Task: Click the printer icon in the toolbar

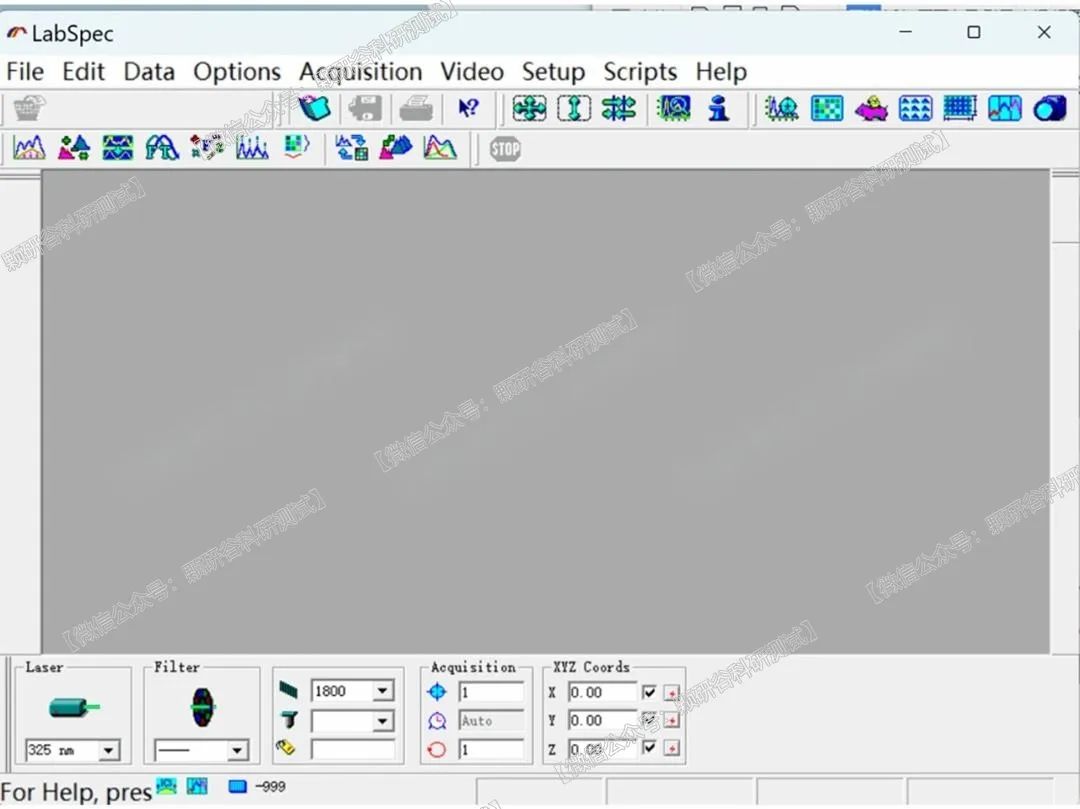Action: click(416, 108)
